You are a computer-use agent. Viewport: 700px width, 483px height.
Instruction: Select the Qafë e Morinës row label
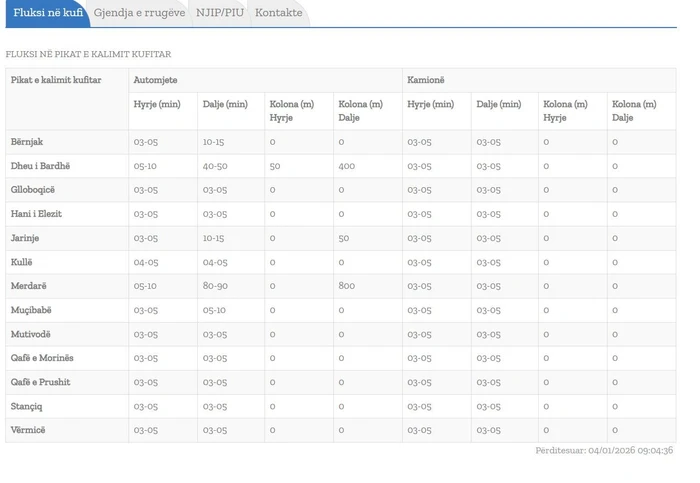(42, 358)
